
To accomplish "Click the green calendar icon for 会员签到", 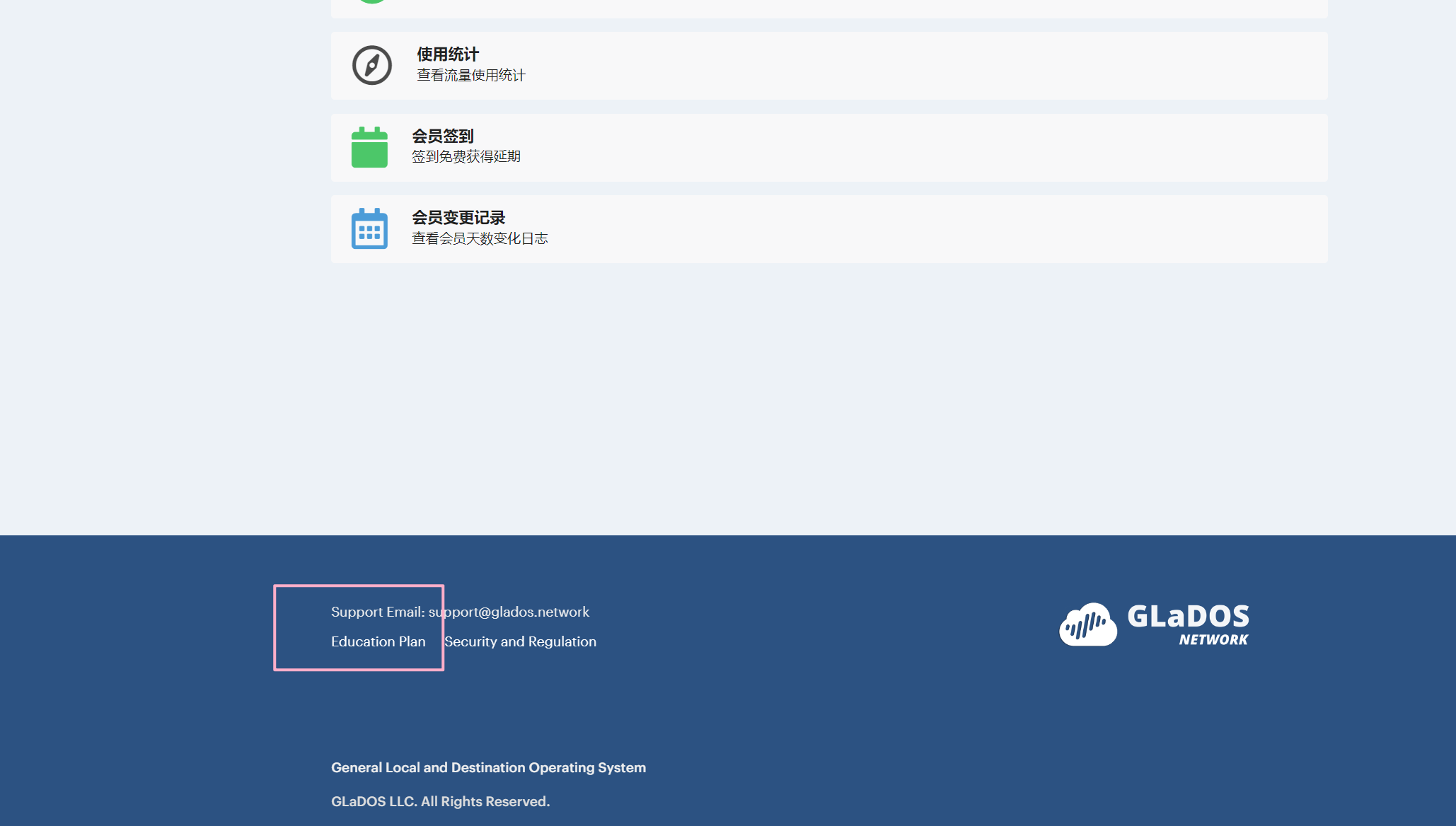I will pos(369,147).
